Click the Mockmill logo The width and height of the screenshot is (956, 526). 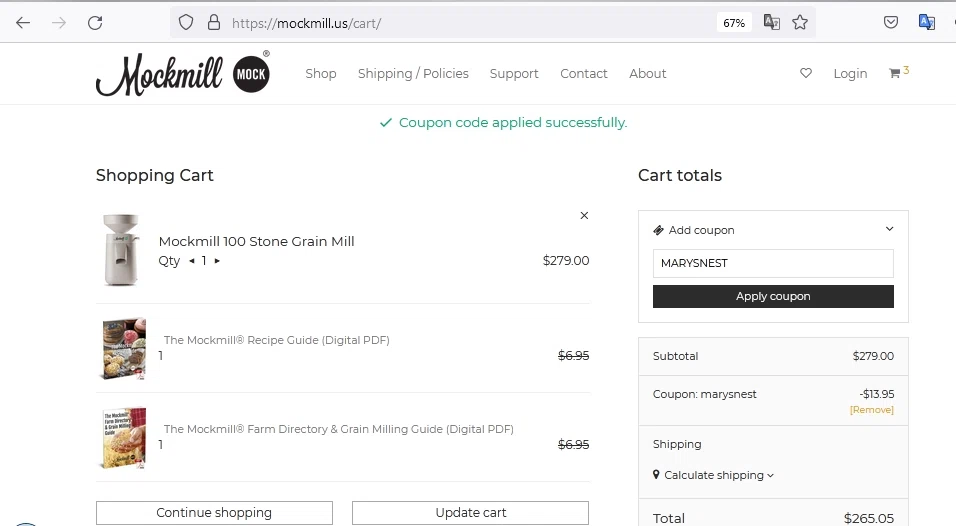[183, 74]
